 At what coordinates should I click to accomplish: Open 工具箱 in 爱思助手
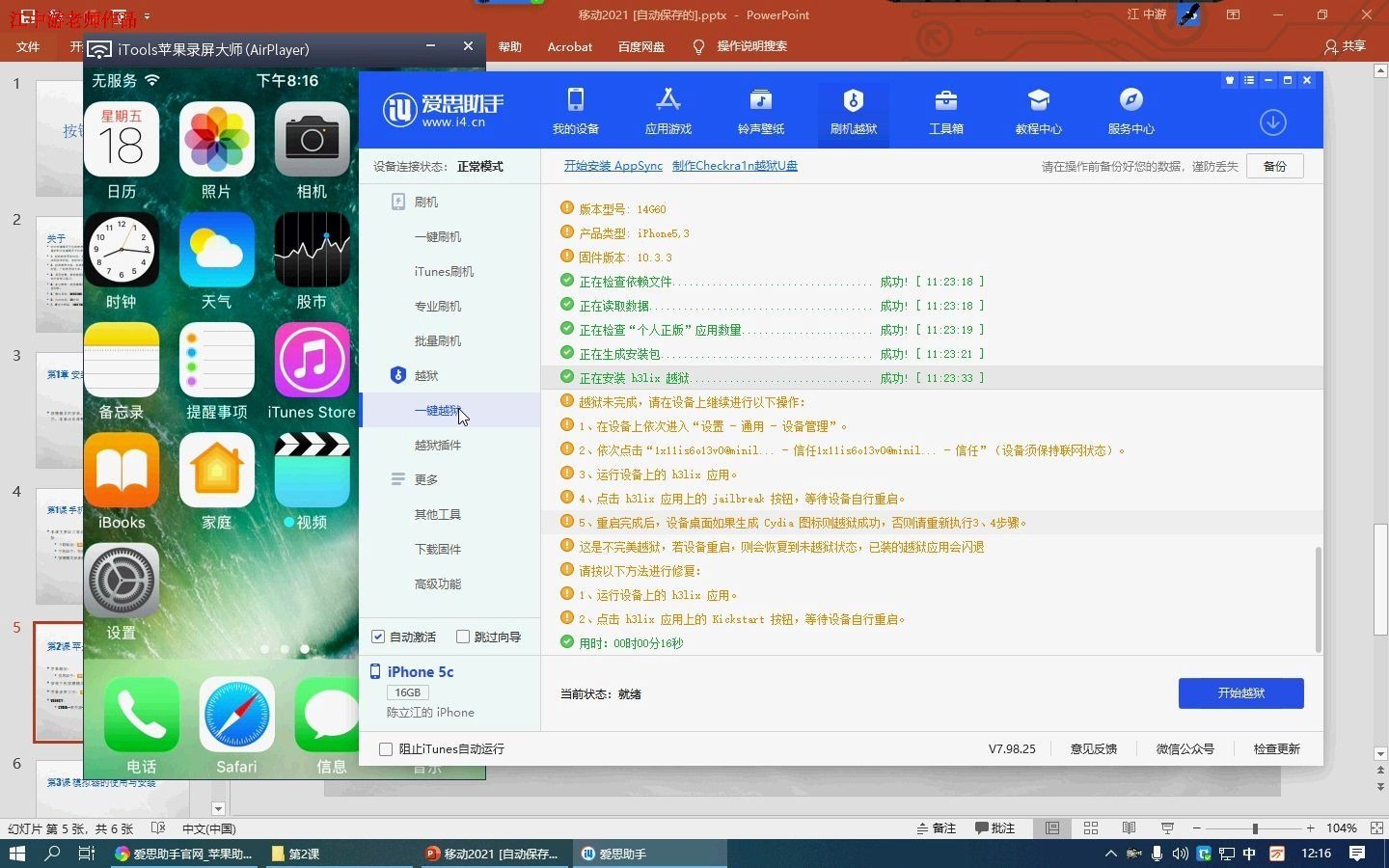946,111
